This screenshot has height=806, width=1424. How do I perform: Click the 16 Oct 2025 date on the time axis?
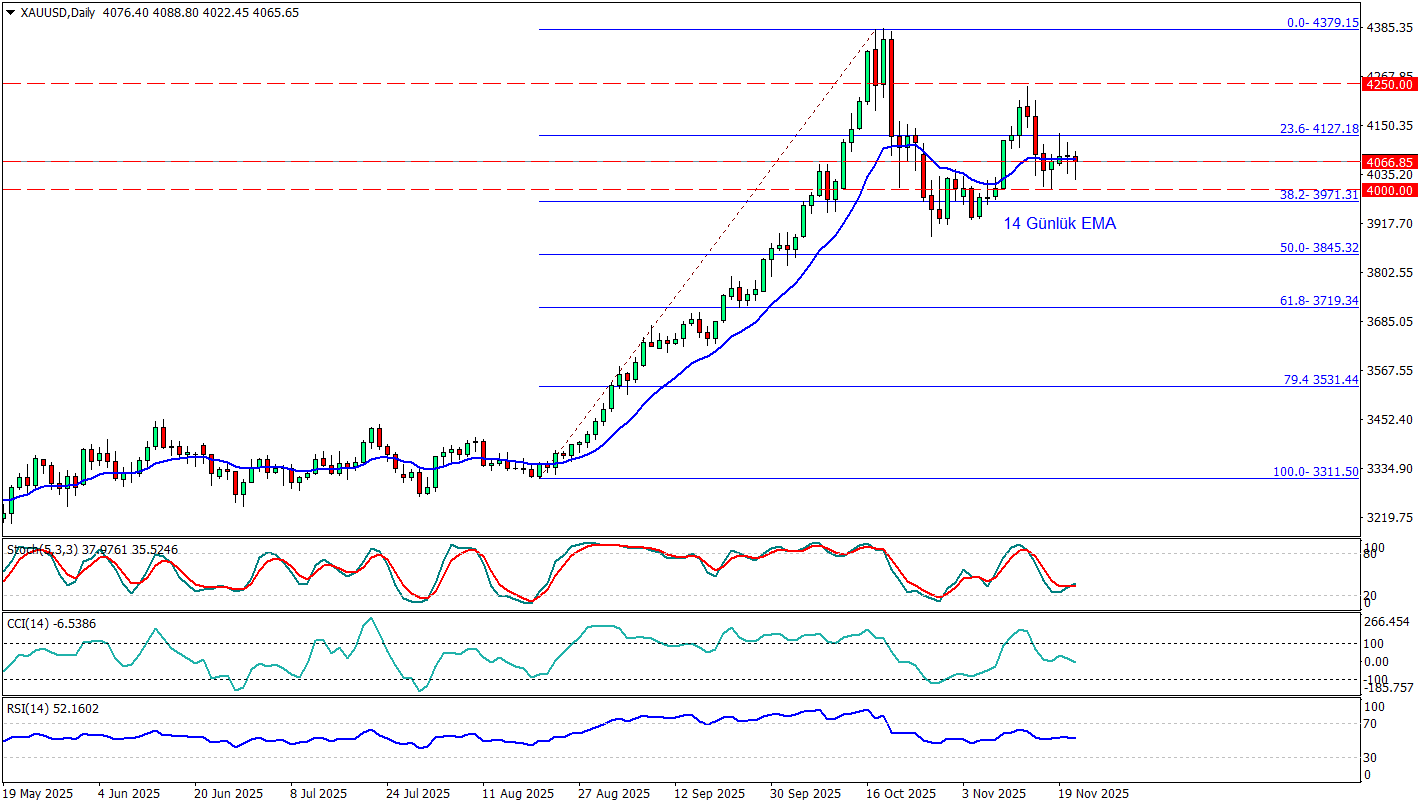pyautogui.click(x=901, y=793)
